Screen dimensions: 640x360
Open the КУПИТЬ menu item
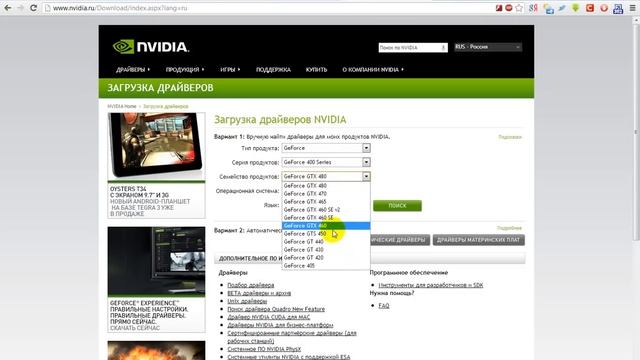pos(316,70)
